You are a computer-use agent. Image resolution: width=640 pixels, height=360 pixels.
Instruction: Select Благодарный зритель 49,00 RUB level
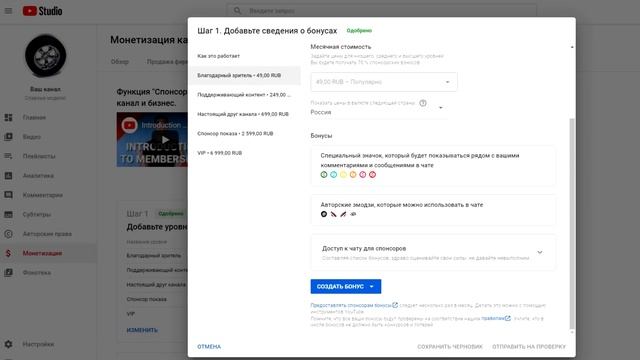(244, 76)
